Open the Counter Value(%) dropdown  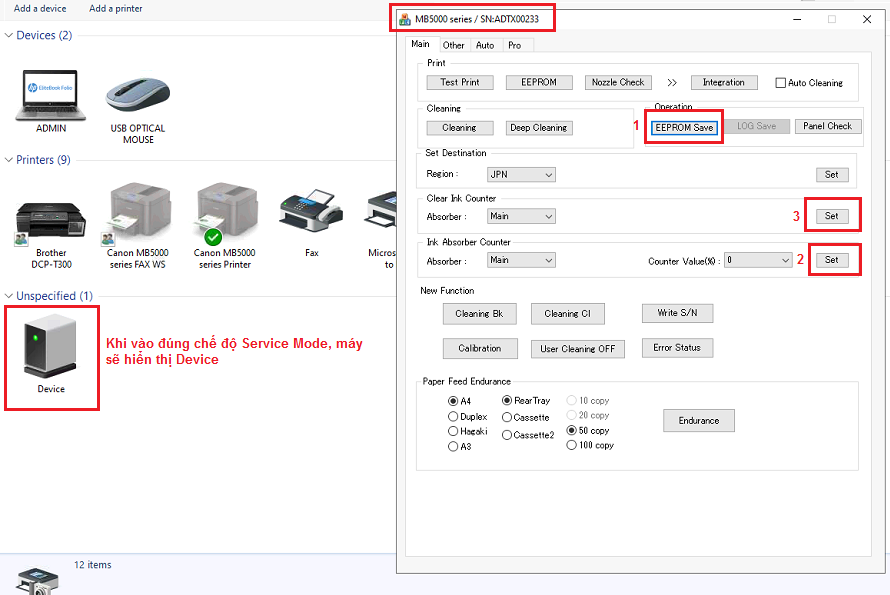pyautogui.click(x=758, y=261)
